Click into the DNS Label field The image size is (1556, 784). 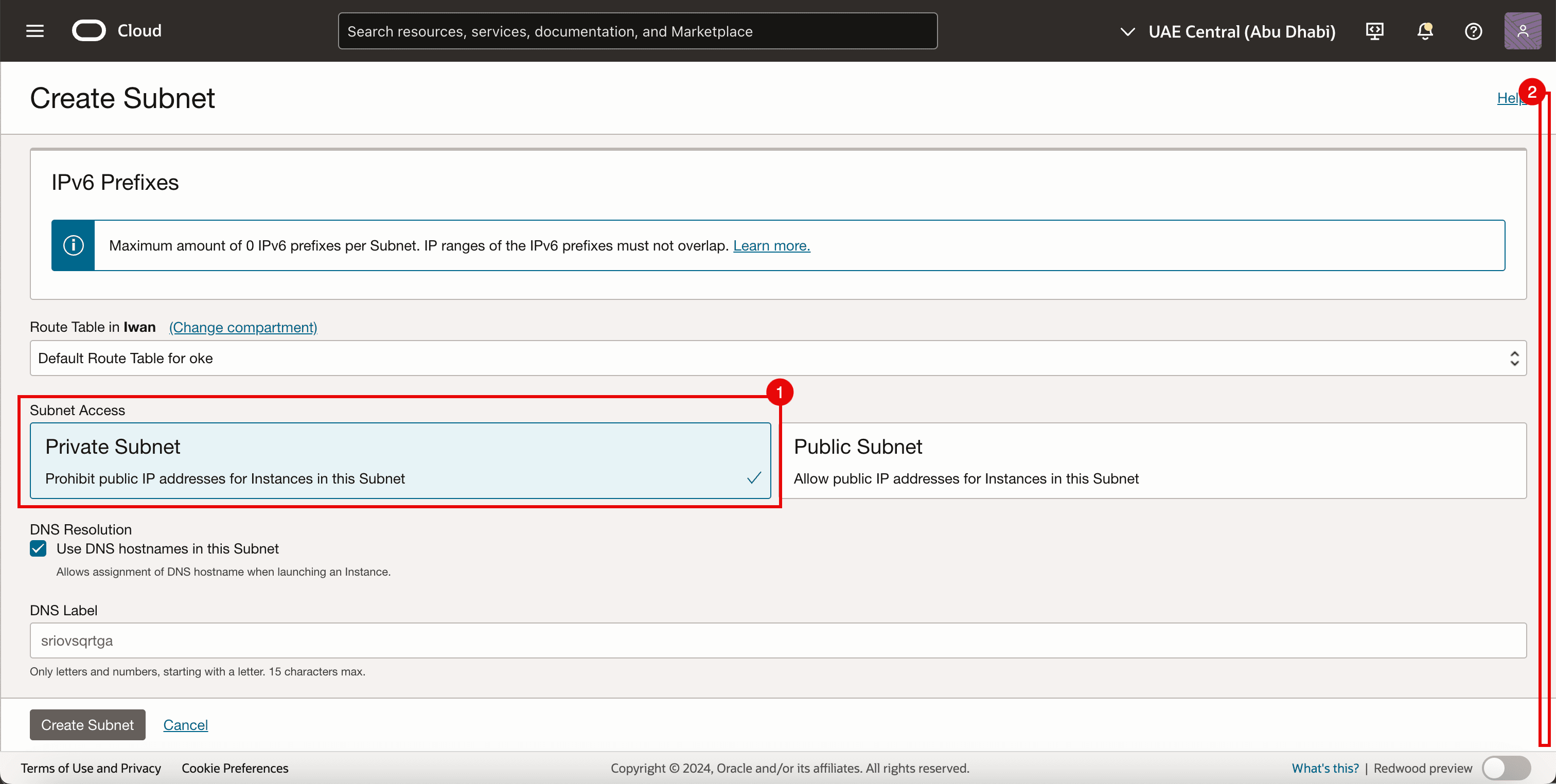coord(777,640)
